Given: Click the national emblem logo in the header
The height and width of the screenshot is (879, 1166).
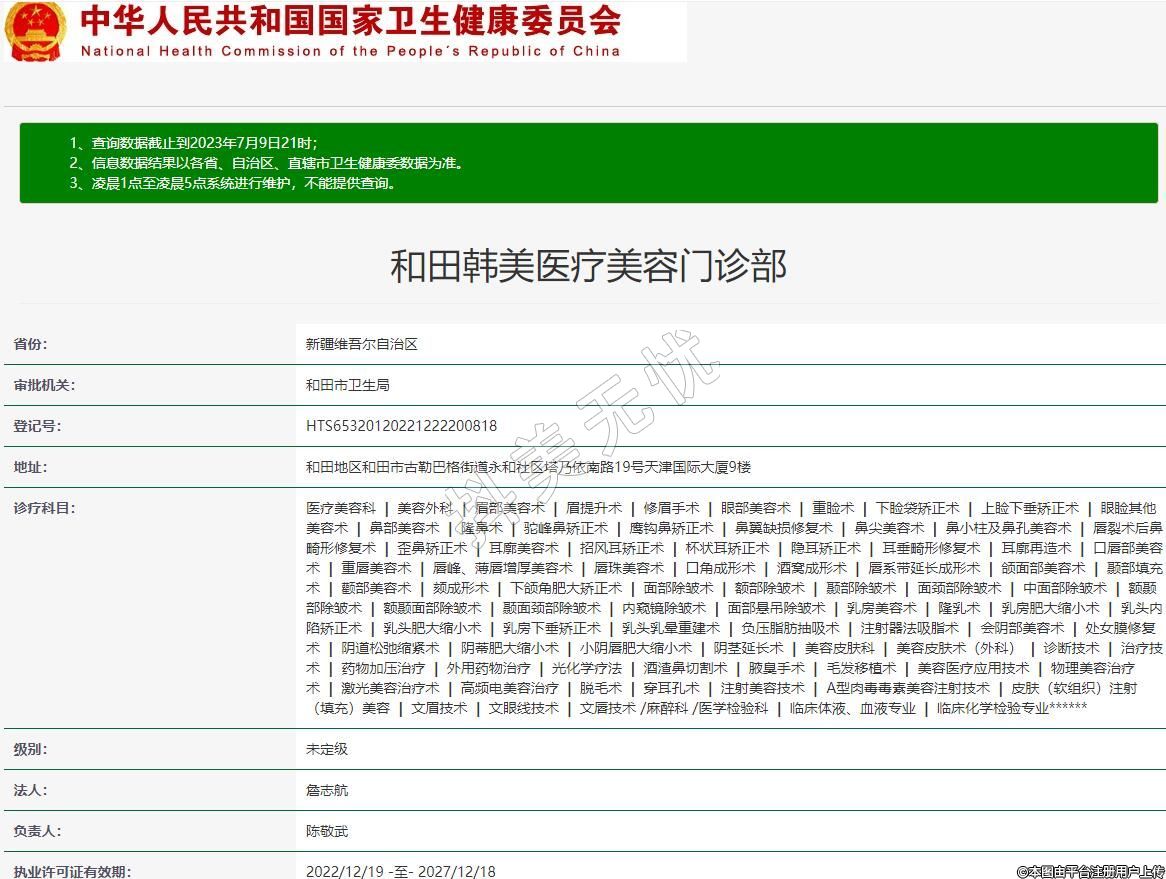Looking at the screenshot, I should (x=36, y=31).
